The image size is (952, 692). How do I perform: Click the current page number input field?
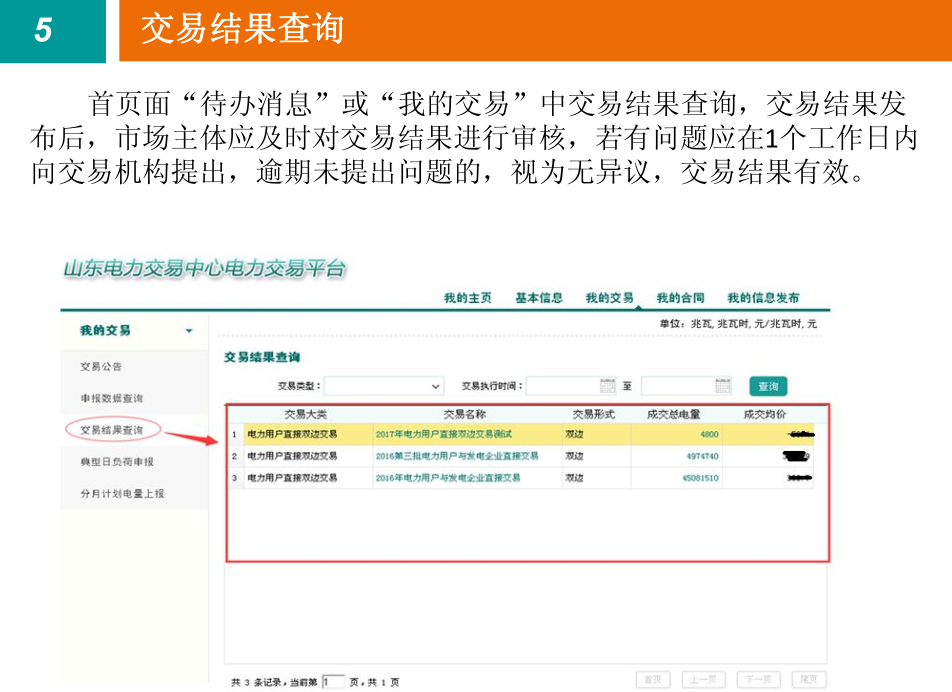click(x=333, y=681)
